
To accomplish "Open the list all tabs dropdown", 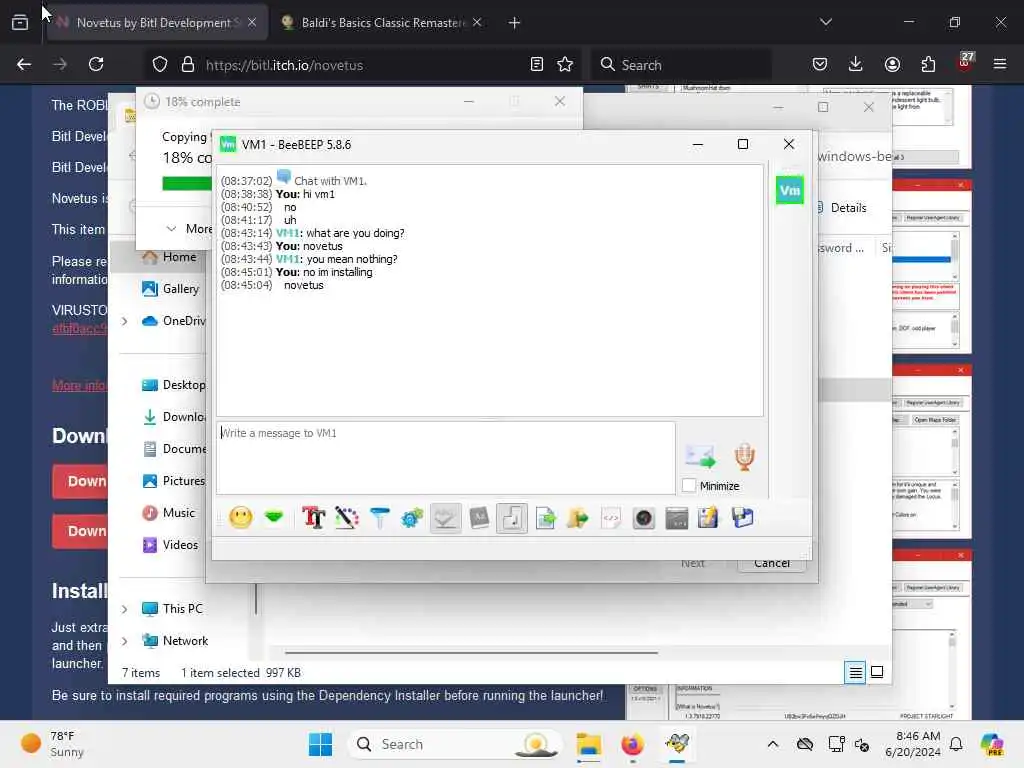I will [x=825, y=22].
